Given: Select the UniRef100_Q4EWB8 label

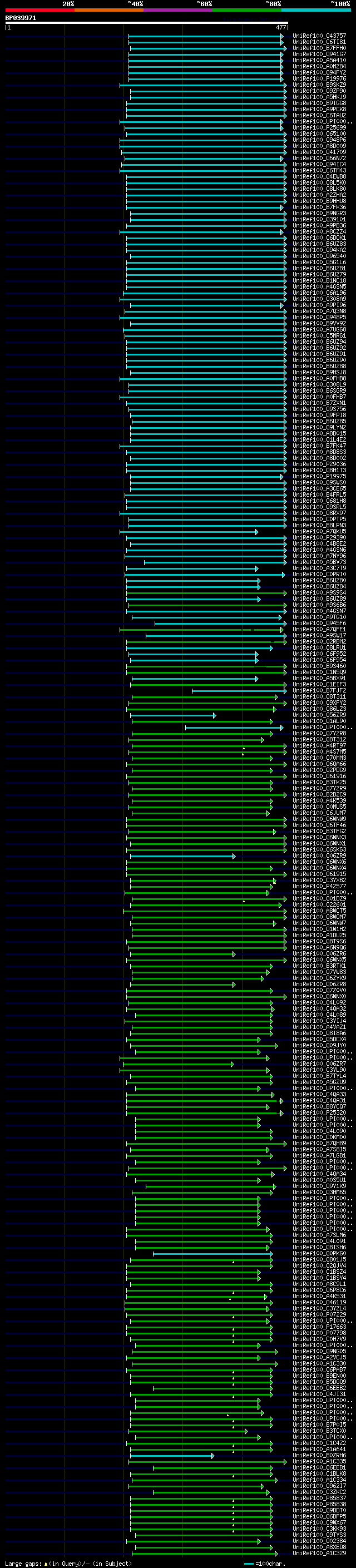Looking at the screenshot, I should [x=319, y=176].
